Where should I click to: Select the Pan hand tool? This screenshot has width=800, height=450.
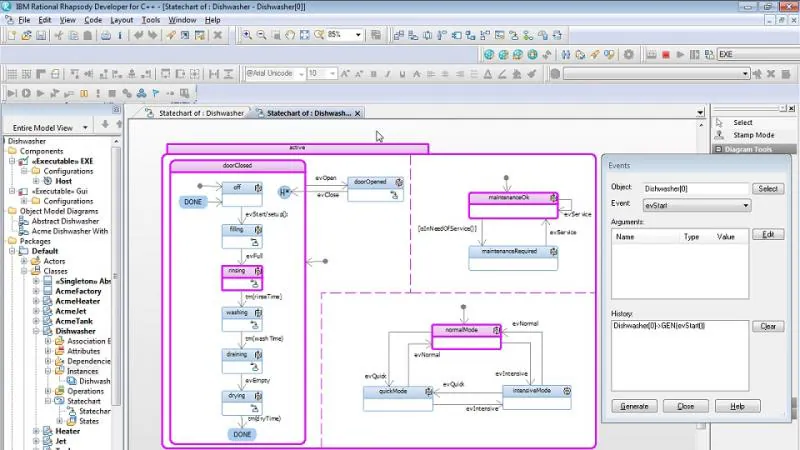[290, 35]
